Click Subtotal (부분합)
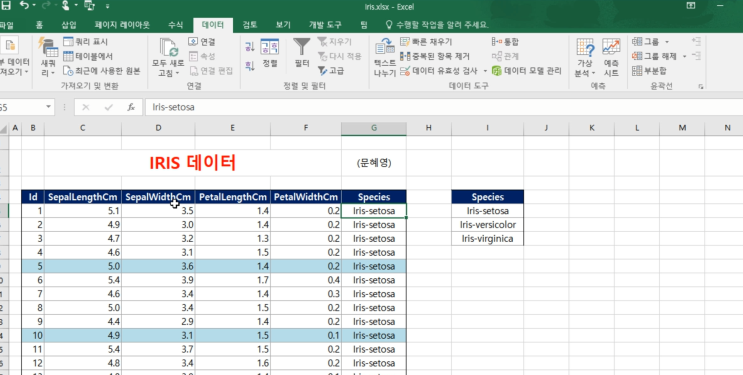 click(650, 71)
